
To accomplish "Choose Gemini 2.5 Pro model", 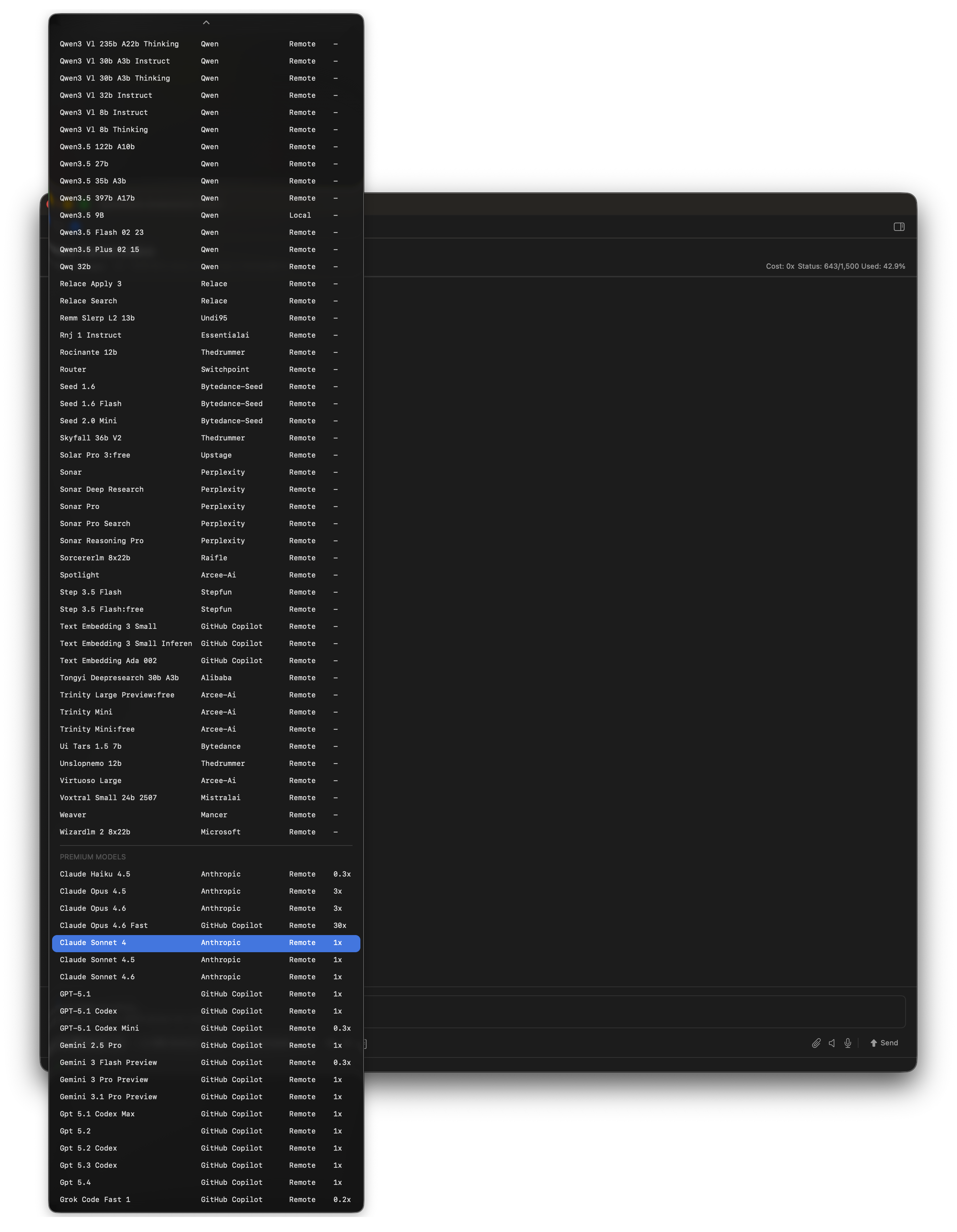I will tap(206, 1045).
